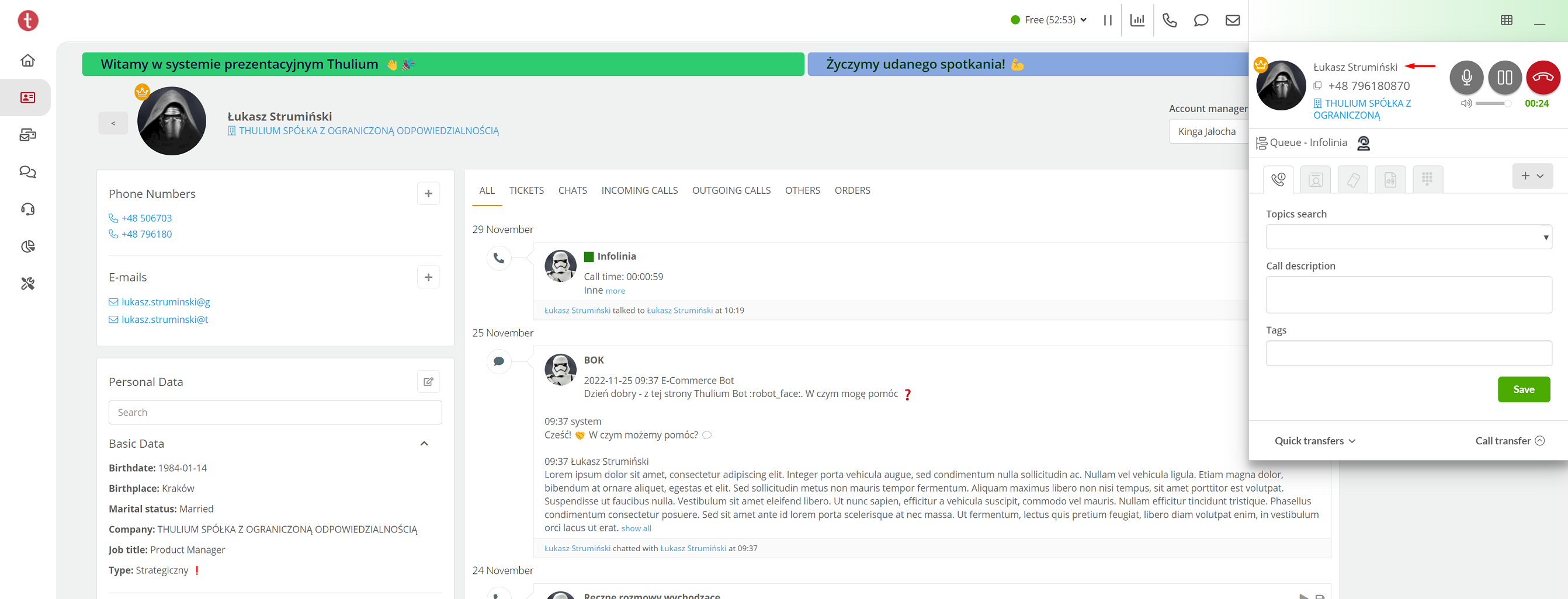Click the agent headset icon beside Queue - Infolinia
The width and height of the screenshot is (1568, 599).
pos(1364,143)
